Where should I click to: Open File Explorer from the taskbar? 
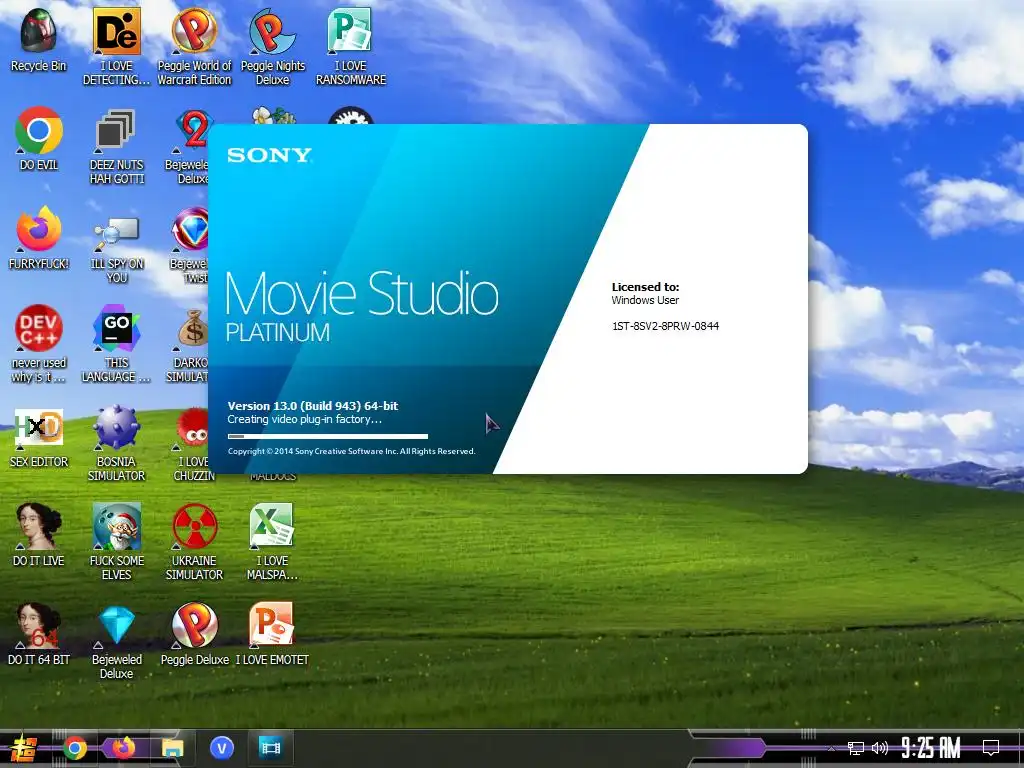coord(172,748)
